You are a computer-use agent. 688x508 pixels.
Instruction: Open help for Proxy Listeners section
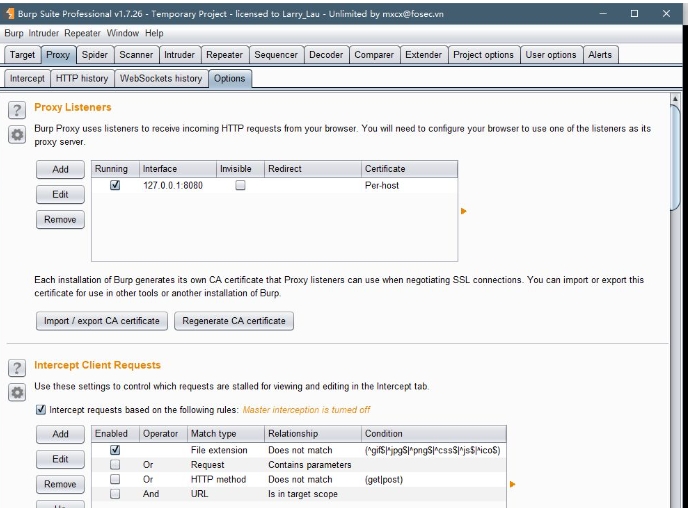tap(17, 110)
